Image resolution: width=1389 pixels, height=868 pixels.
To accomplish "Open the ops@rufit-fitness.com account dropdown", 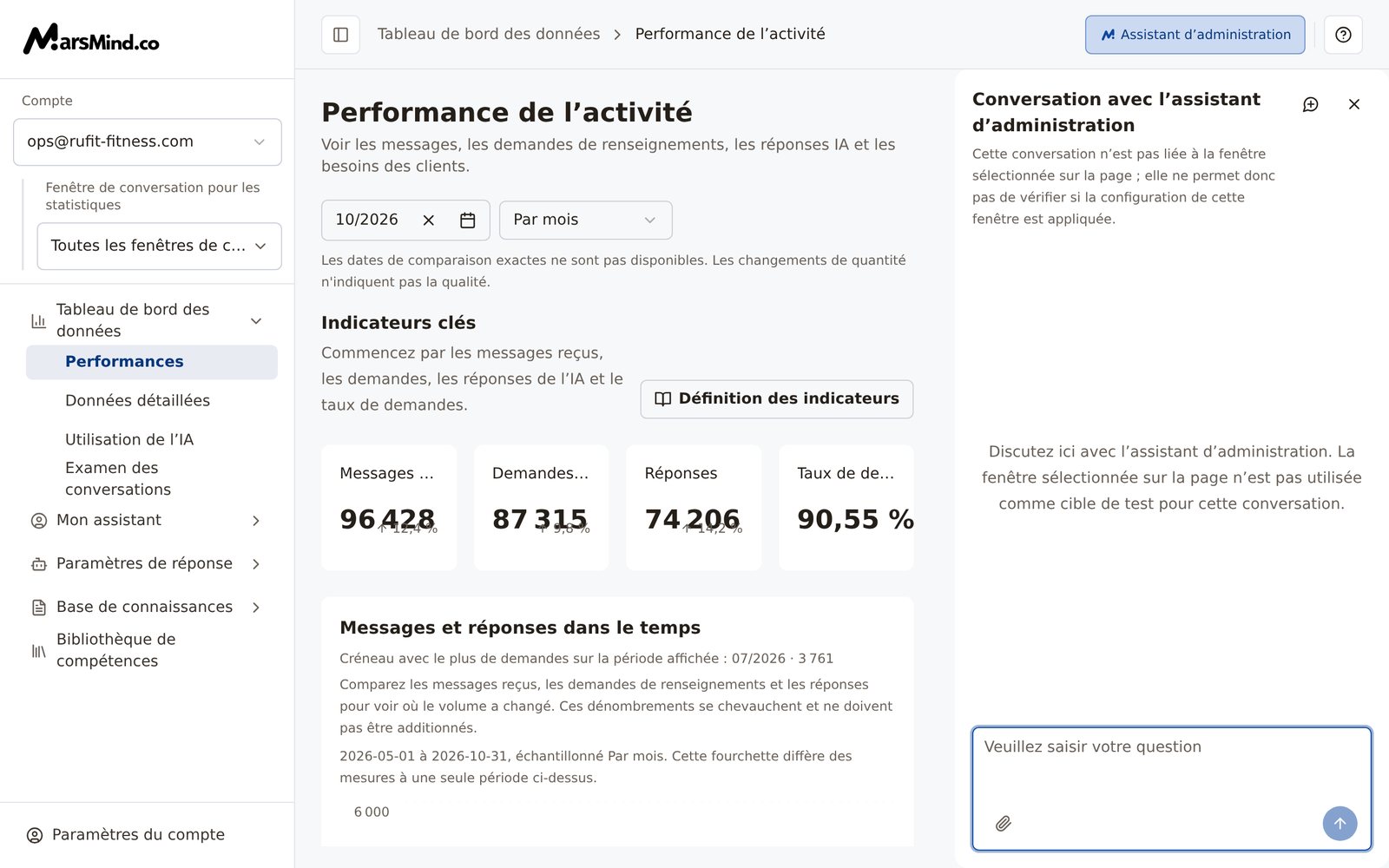I will (x=148, y=142).
